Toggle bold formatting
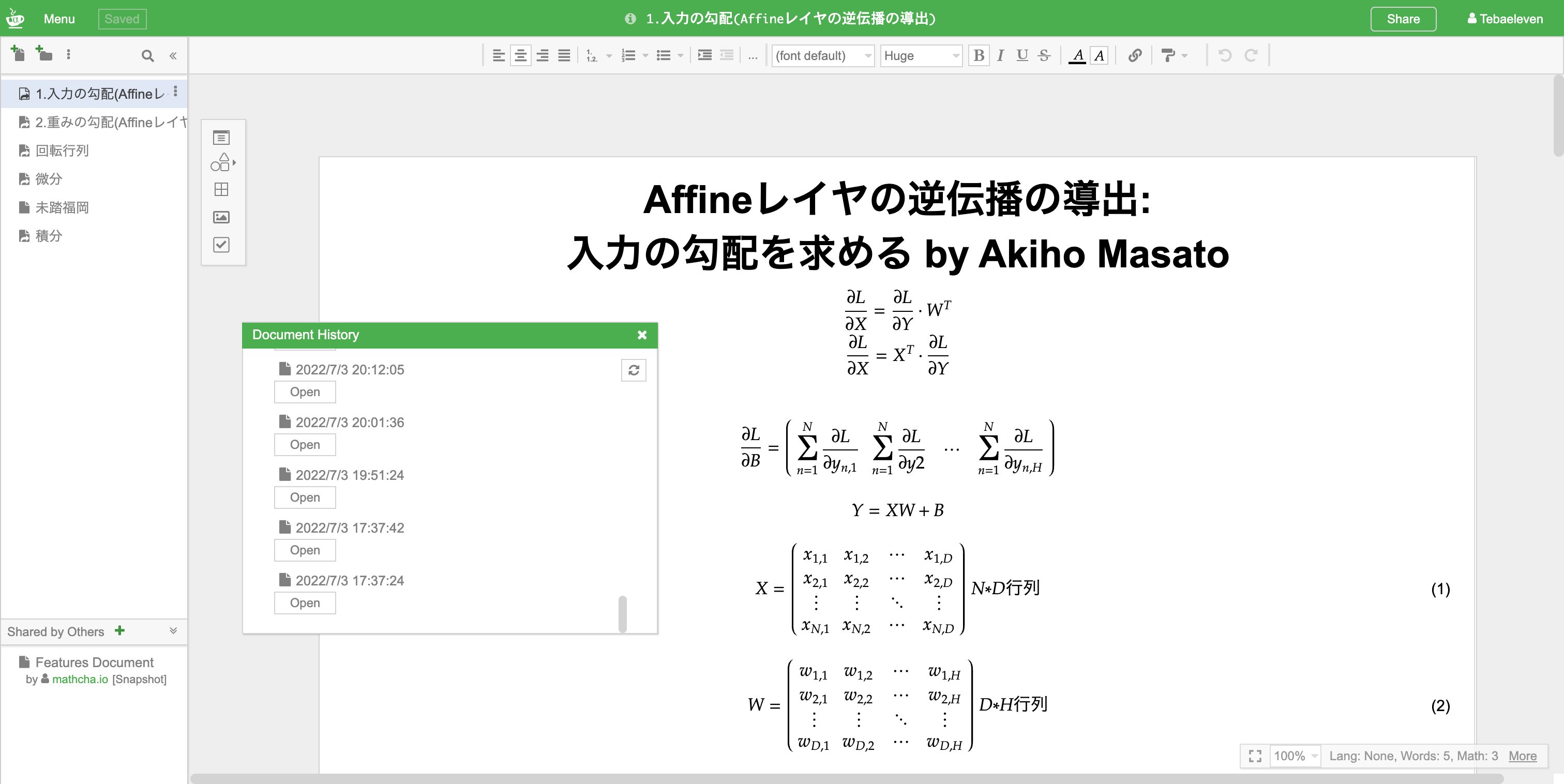Image resolution: width=1564 pixels, height=784 pixels. point(978,55)
